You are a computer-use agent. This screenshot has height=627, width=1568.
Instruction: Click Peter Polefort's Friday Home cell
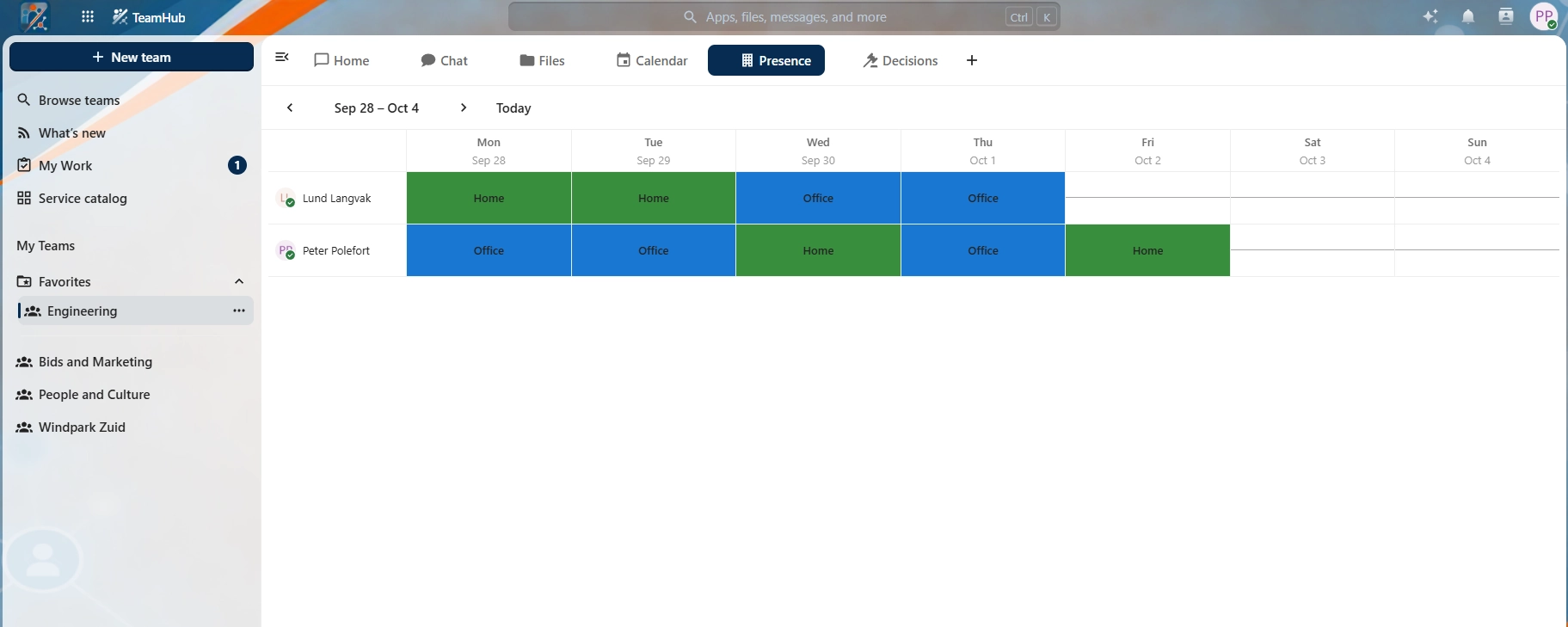(x=1147, y=250)
